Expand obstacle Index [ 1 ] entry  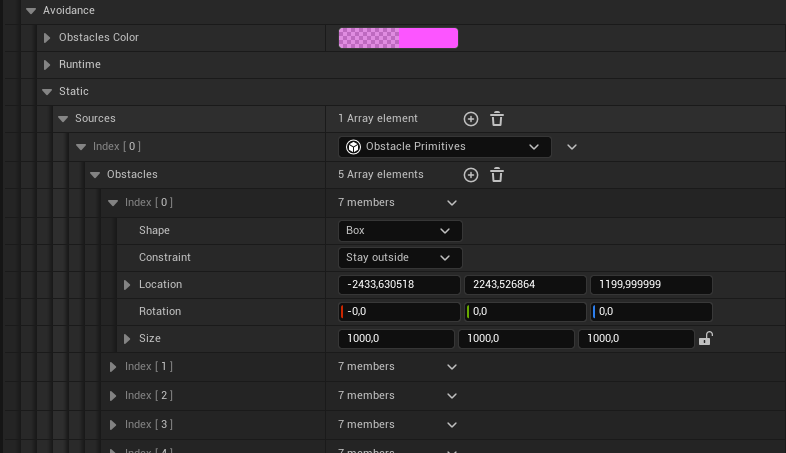(113, 367)
